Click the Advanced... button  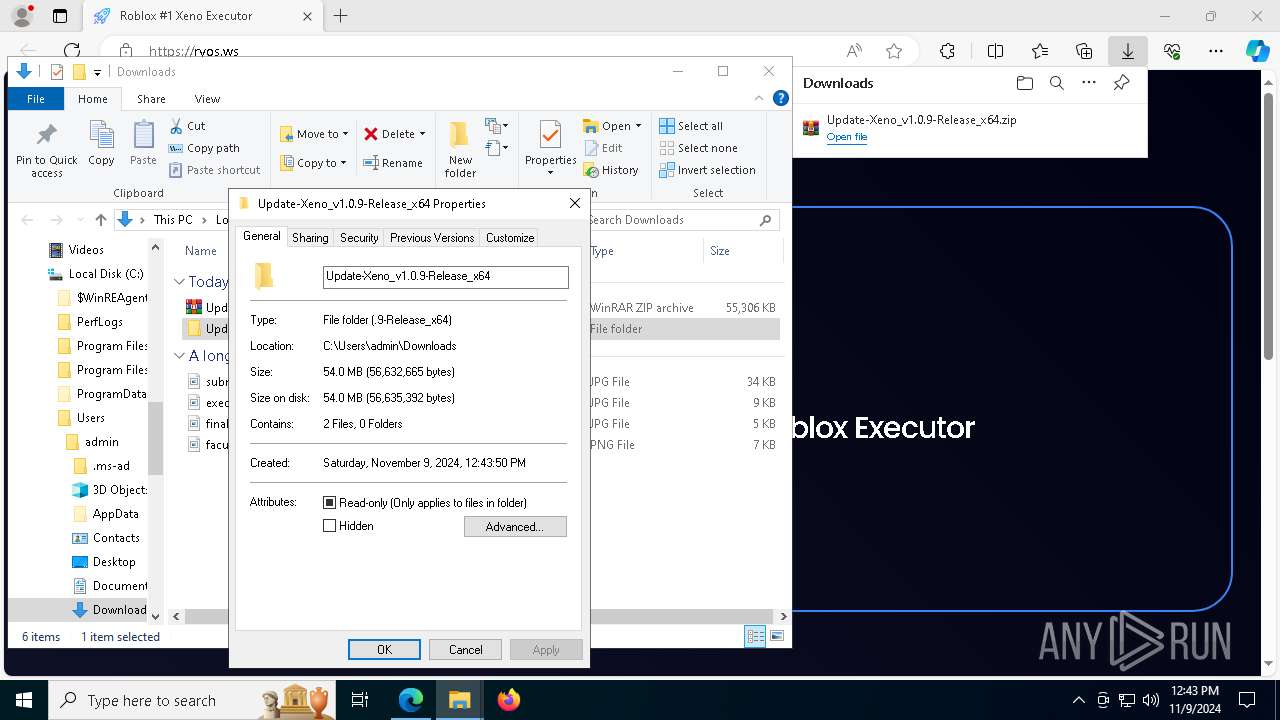pos(515,527)
